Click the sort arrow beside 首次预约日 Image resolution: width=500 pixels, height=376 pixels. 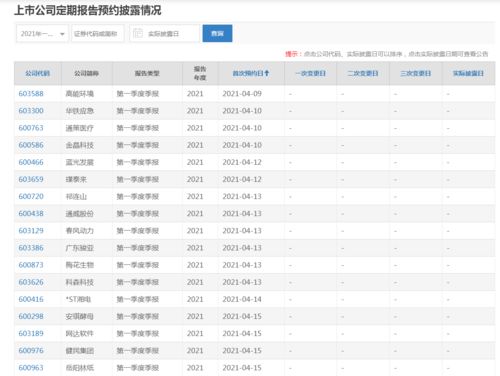267,73
